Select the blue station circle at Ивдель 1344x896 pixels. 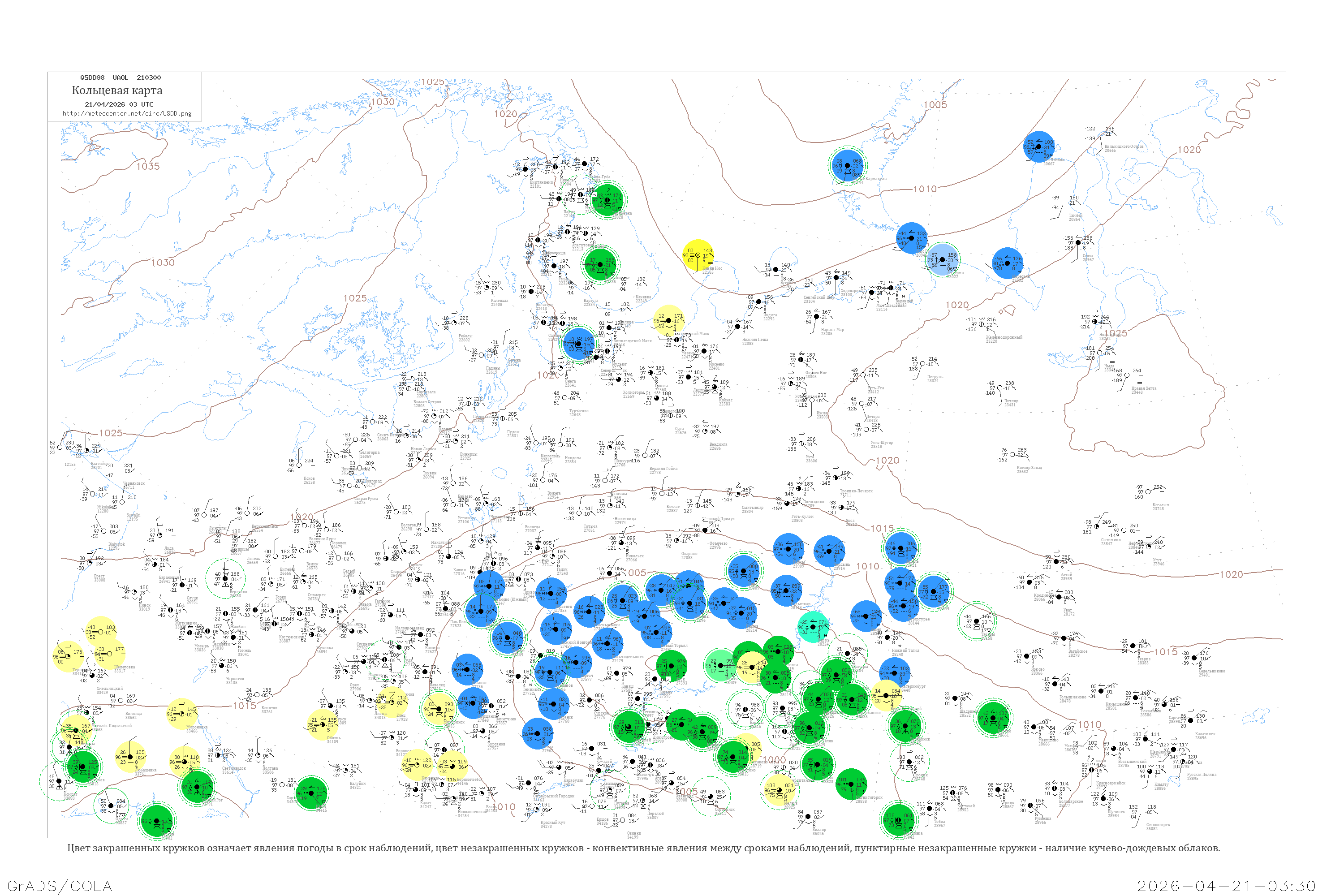[900, 547]
